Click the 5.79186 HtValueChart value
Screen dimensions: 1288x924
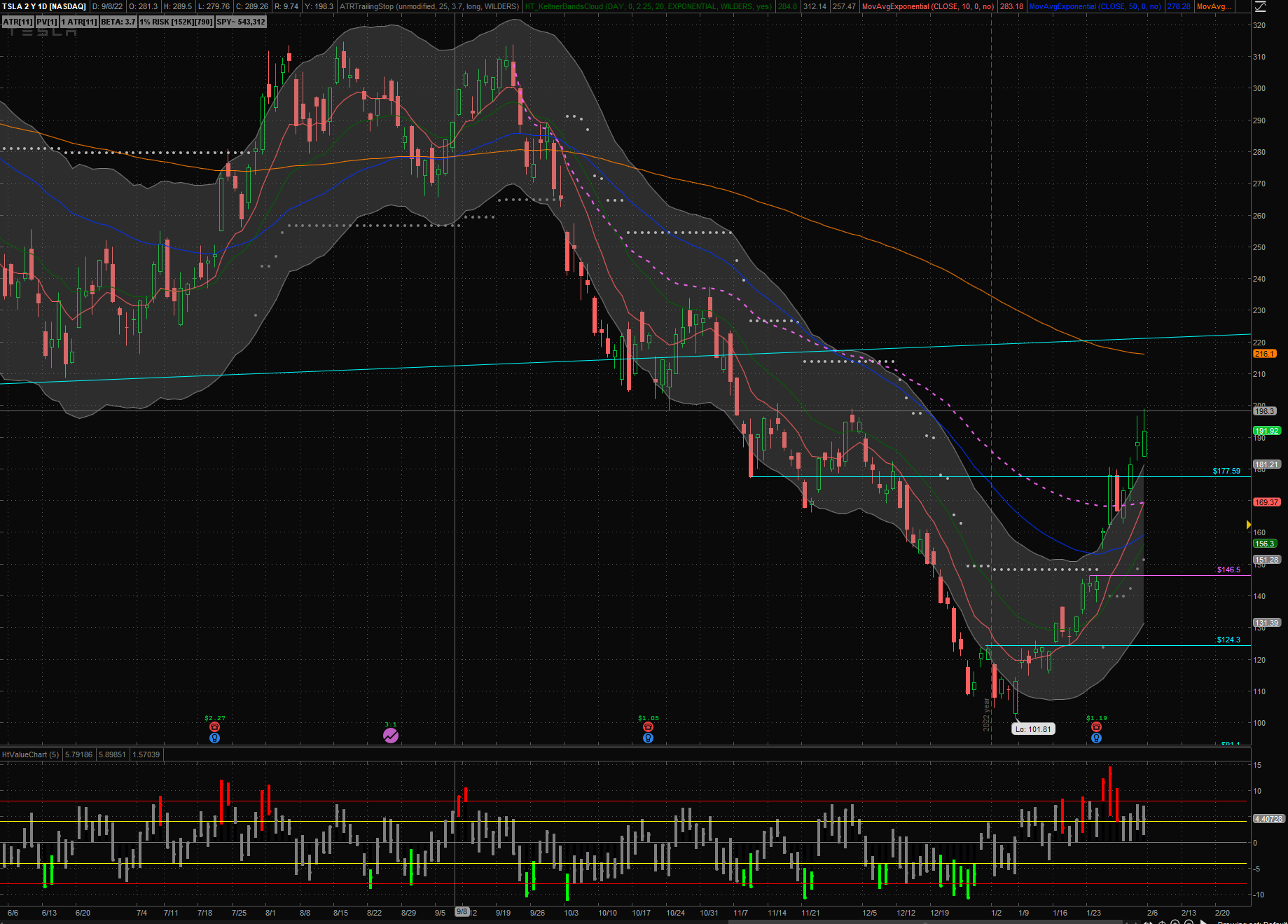(79, 754)
